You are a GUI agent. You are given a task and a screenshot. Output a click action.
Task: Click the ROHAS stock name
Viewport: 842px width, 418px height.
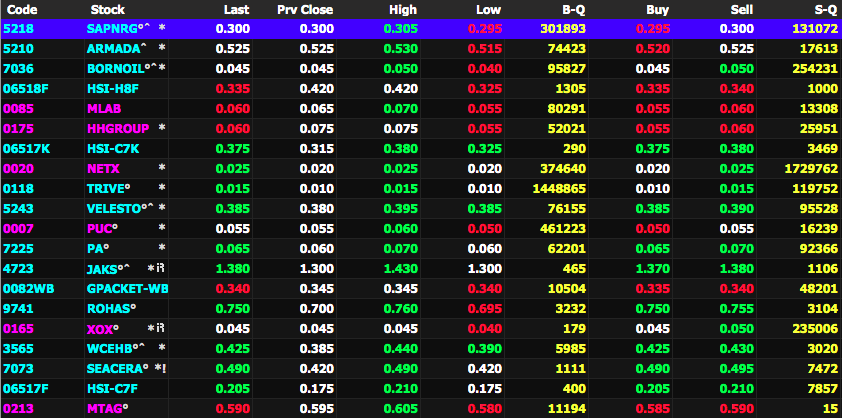pos(108,308)
